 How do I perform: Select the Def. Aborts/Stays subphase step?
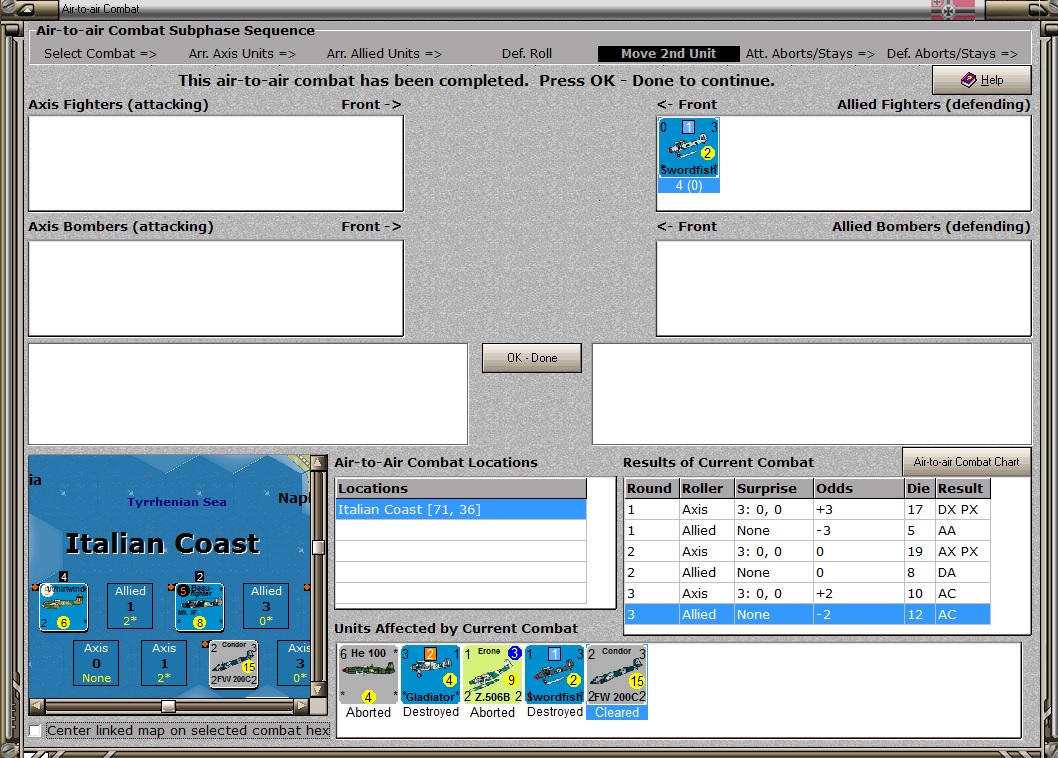(x=952, y=53)
